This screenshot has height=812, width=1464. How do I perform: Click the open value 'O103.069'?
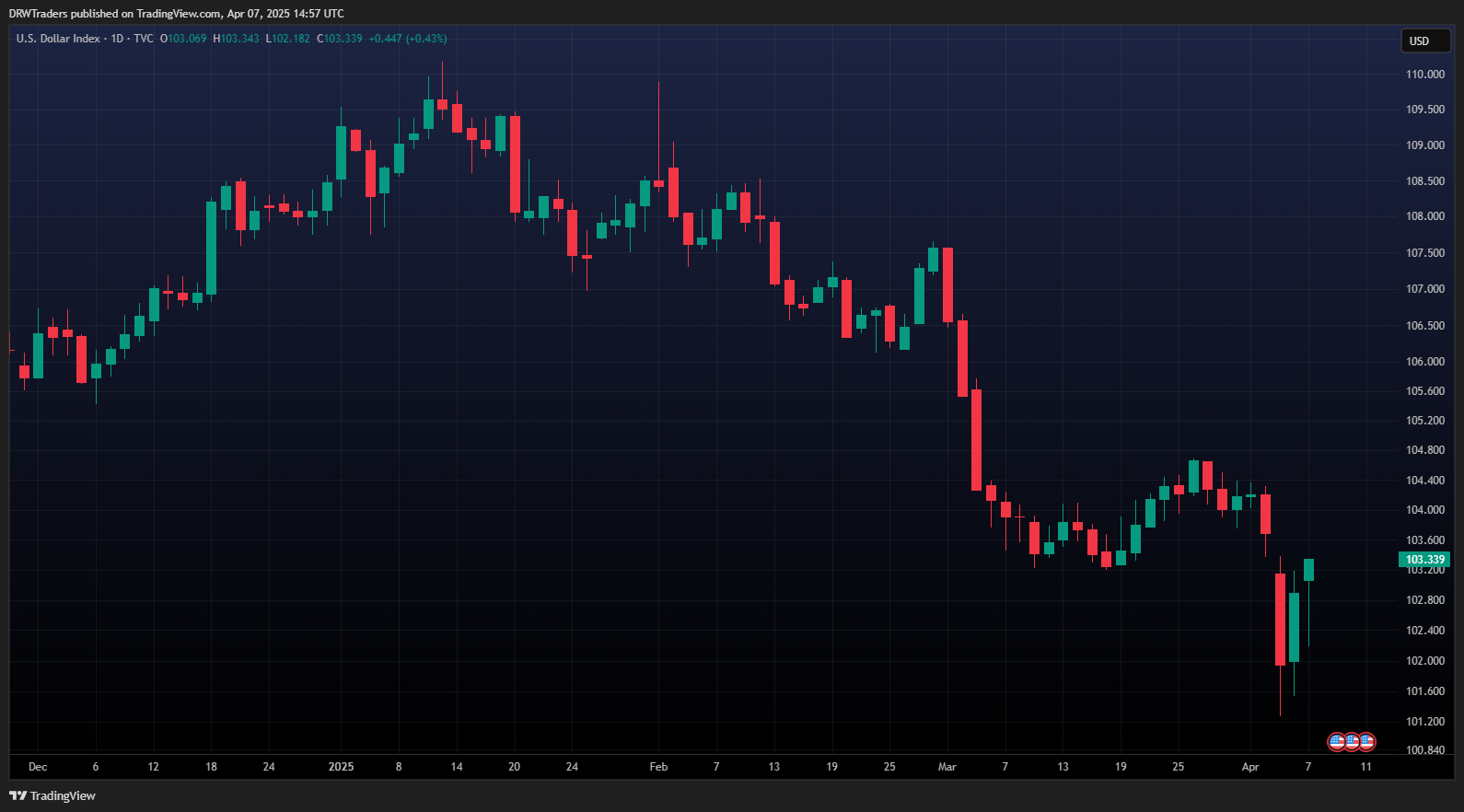183,39
